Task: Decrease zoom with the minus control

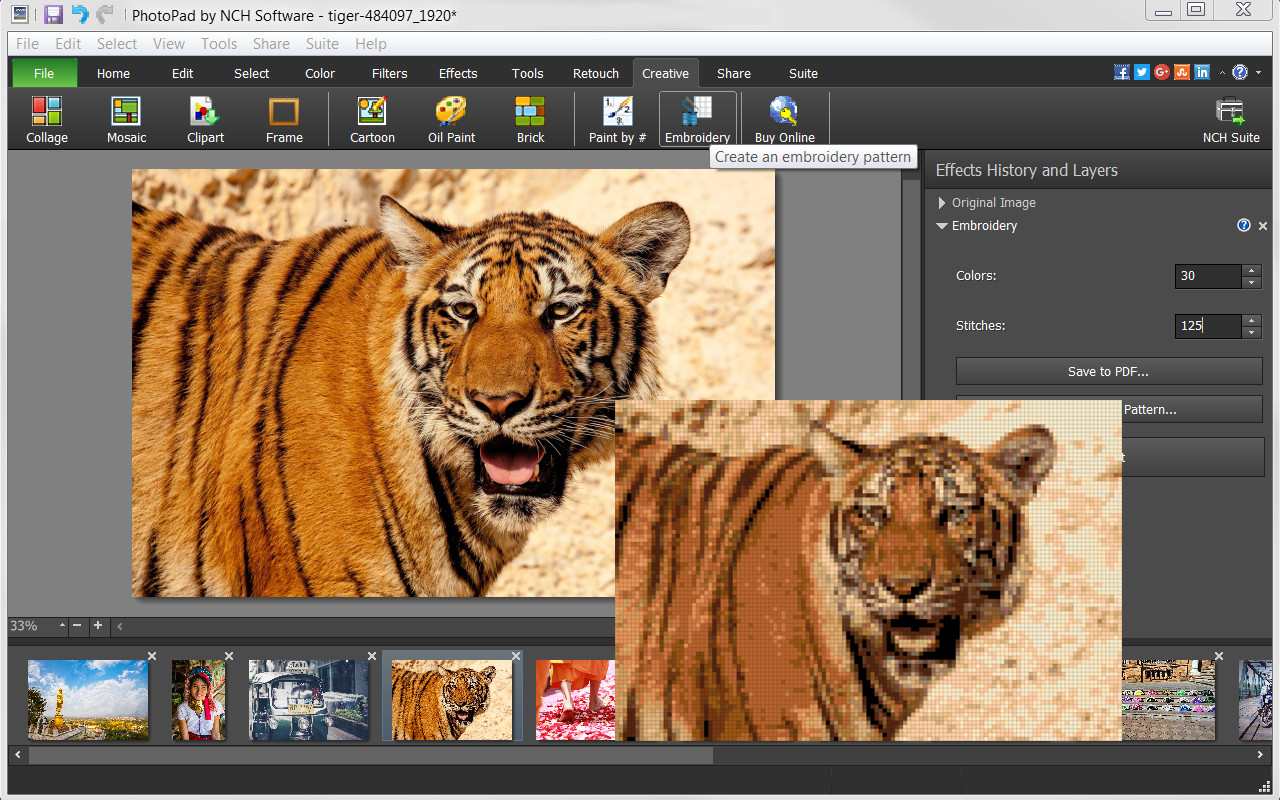Action: (77, 626)
